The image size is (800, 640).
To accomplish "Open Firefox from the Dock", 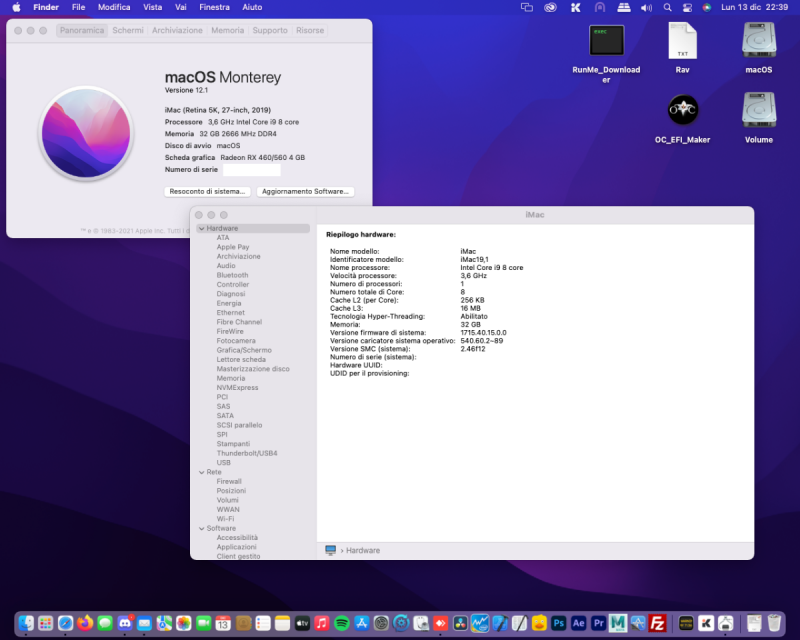I will (85, 623).
